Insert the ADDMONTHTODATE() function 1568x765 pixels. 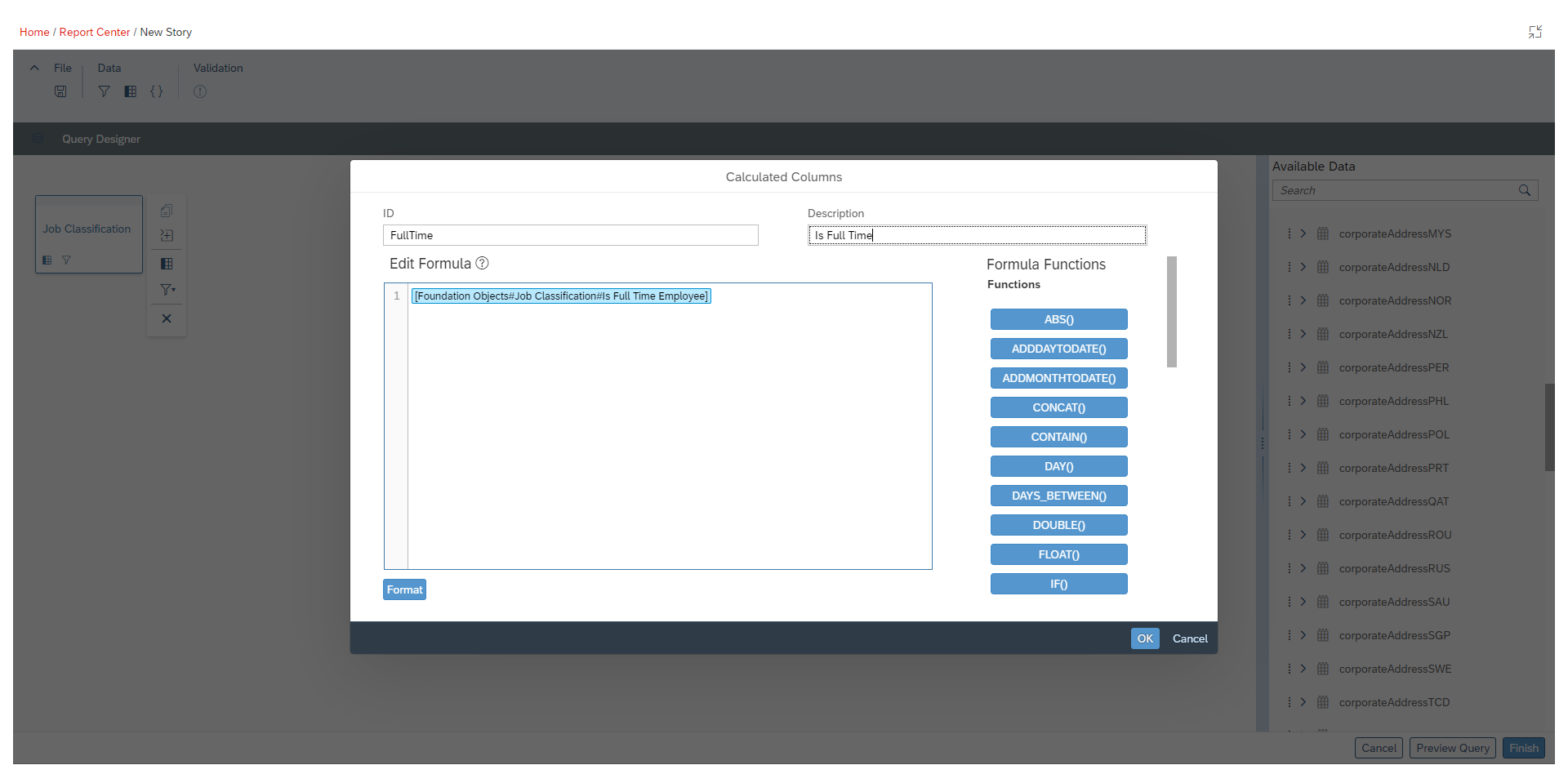tap(1059, 378)
